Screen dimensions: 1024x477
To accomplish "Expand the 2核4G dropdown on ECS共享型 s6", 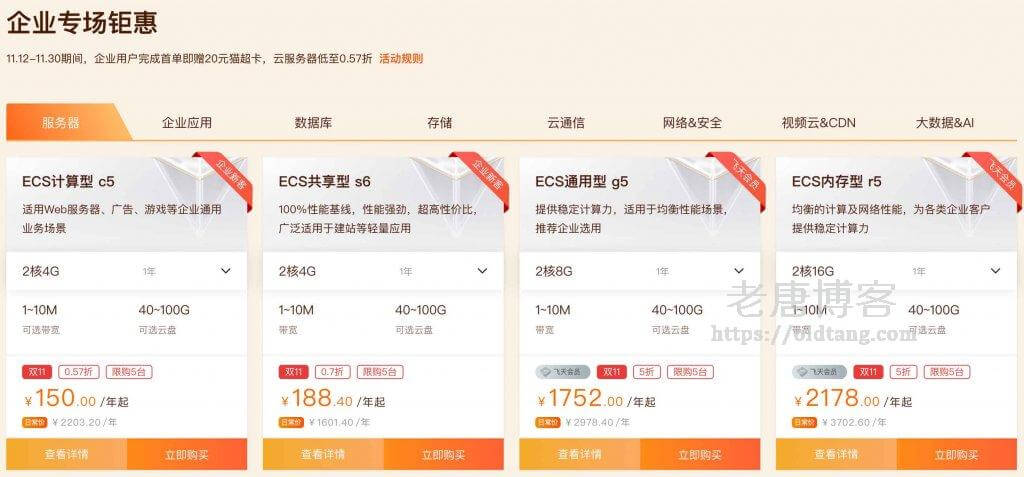I will point(383,271).
